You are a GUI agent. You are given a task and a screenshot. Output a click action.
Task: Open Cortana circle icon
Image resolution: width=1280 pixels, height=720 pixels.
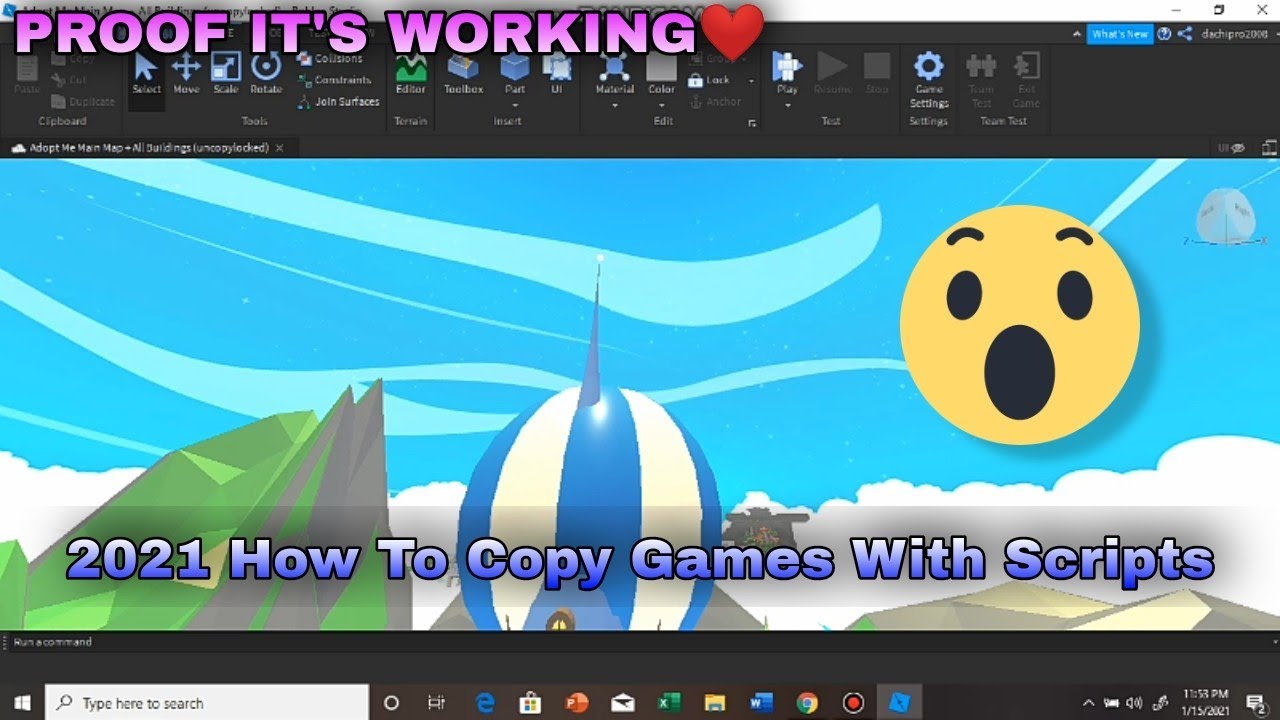click(391, 702)
